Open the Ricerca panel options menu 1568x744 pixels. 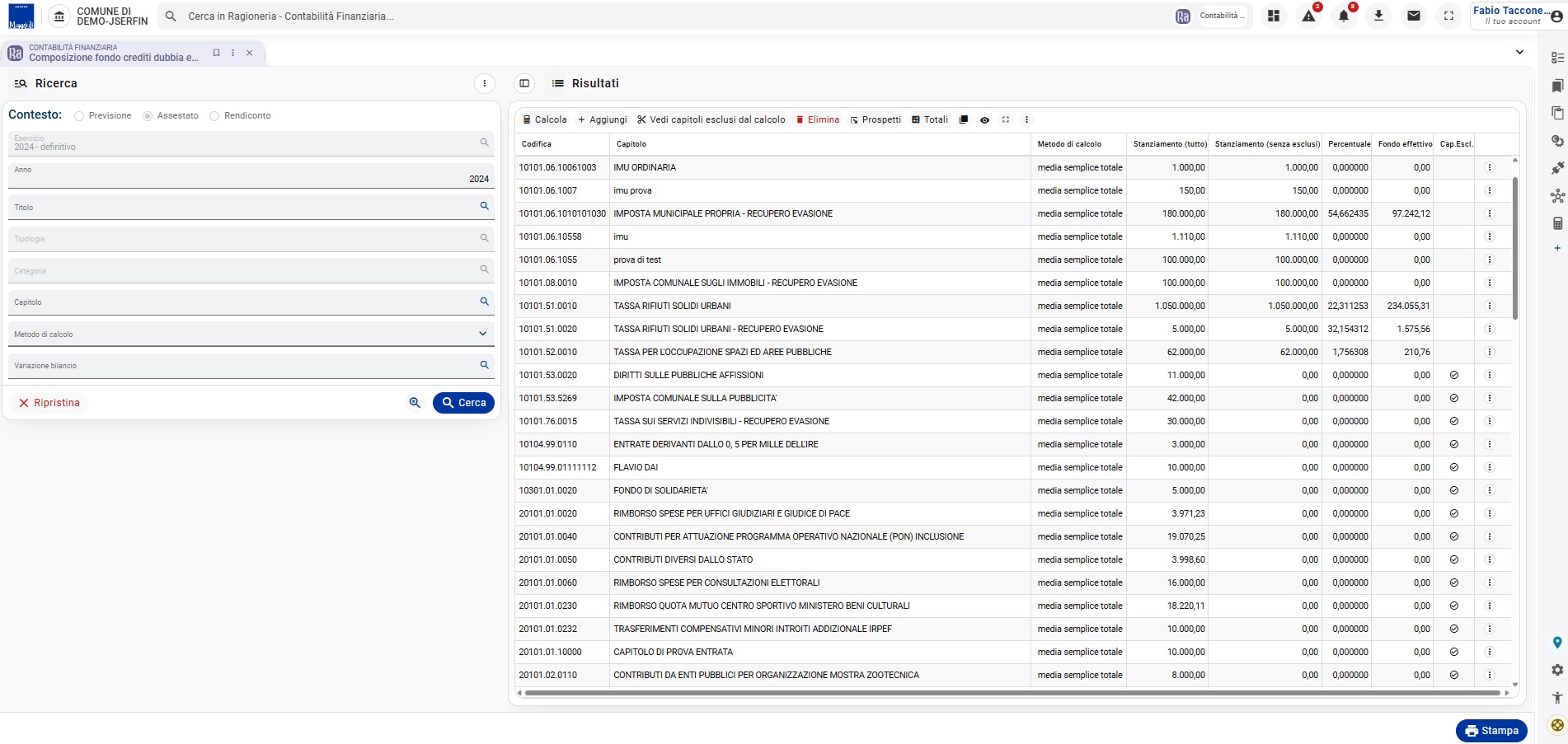click(485, 83)
